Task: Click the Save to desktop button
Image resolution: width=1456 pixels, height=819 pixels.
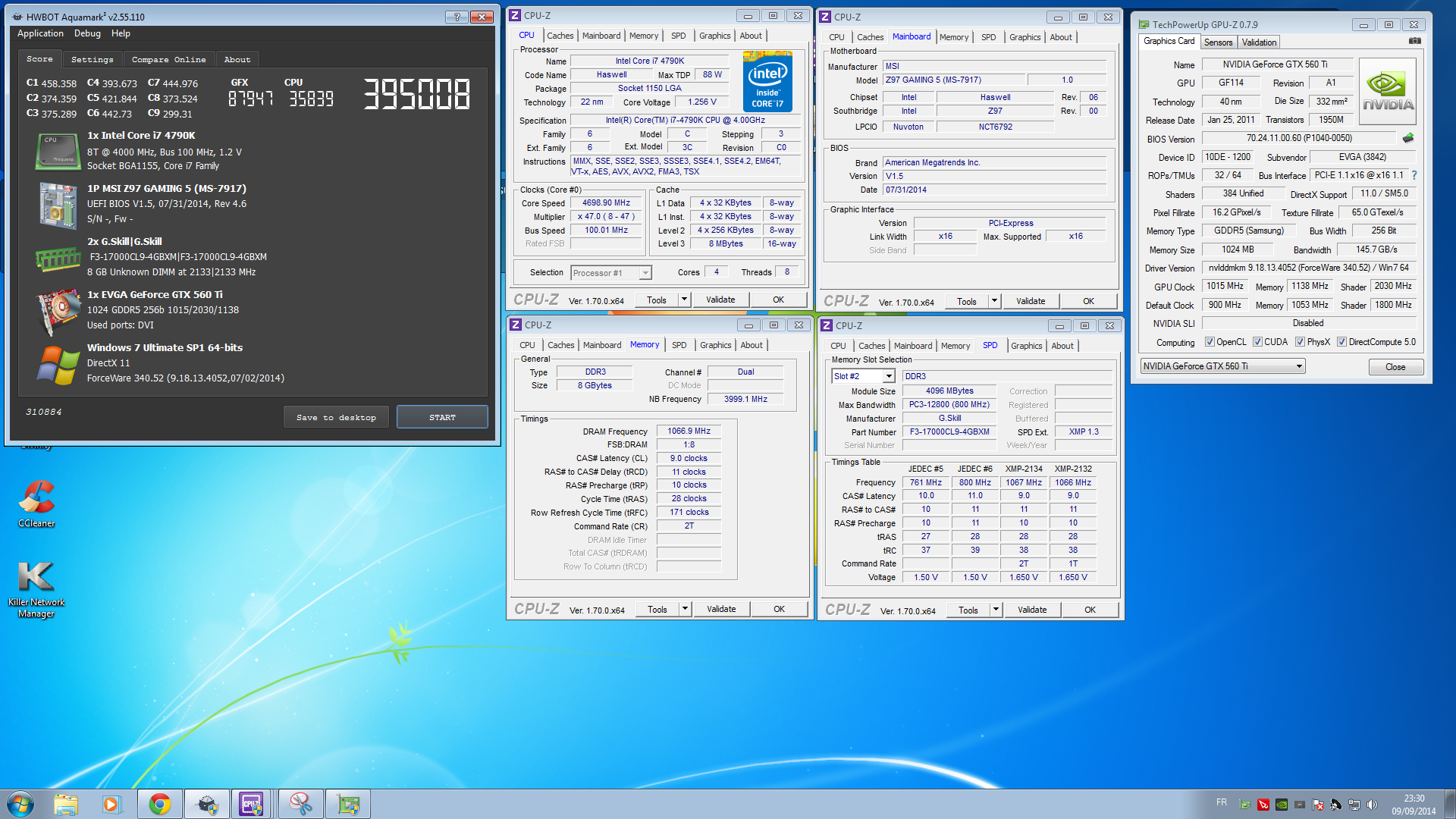Action: click(336, 417)
